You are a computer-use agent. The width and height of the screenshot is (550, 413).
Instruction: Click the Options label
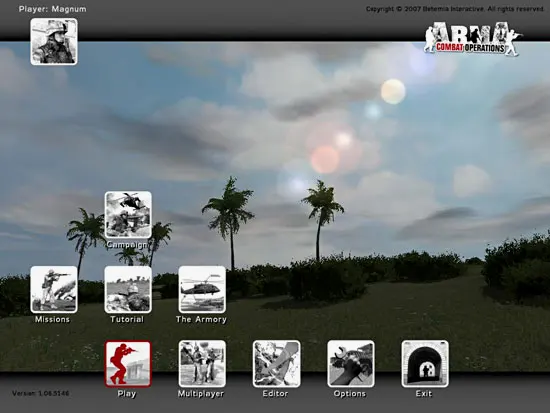350,394
